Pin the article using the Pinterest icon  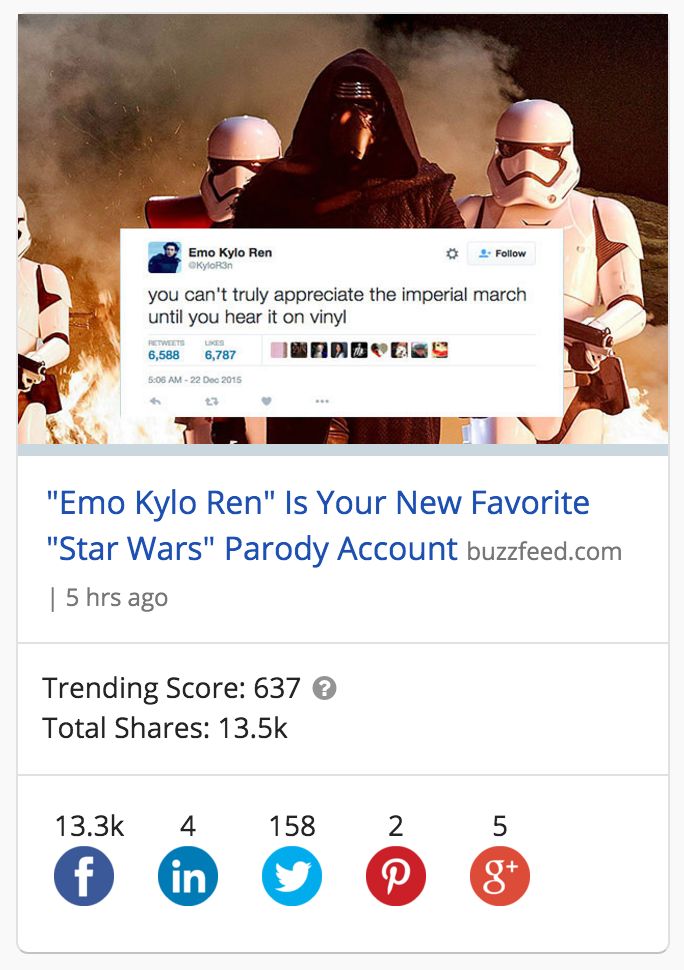click(x=396, y=875)
